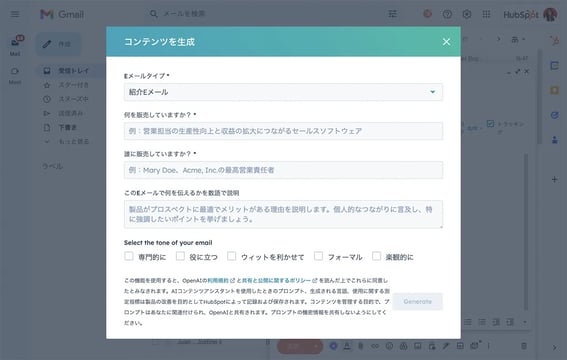The image size is (567, 360).
Task: Click the plus get add-ons icon
Action: pyautogui.click(x=554, y=179)
